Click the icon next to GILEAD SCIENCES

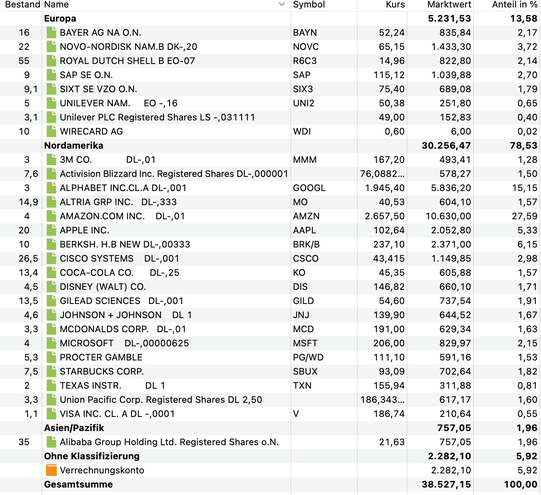(51, 301)
